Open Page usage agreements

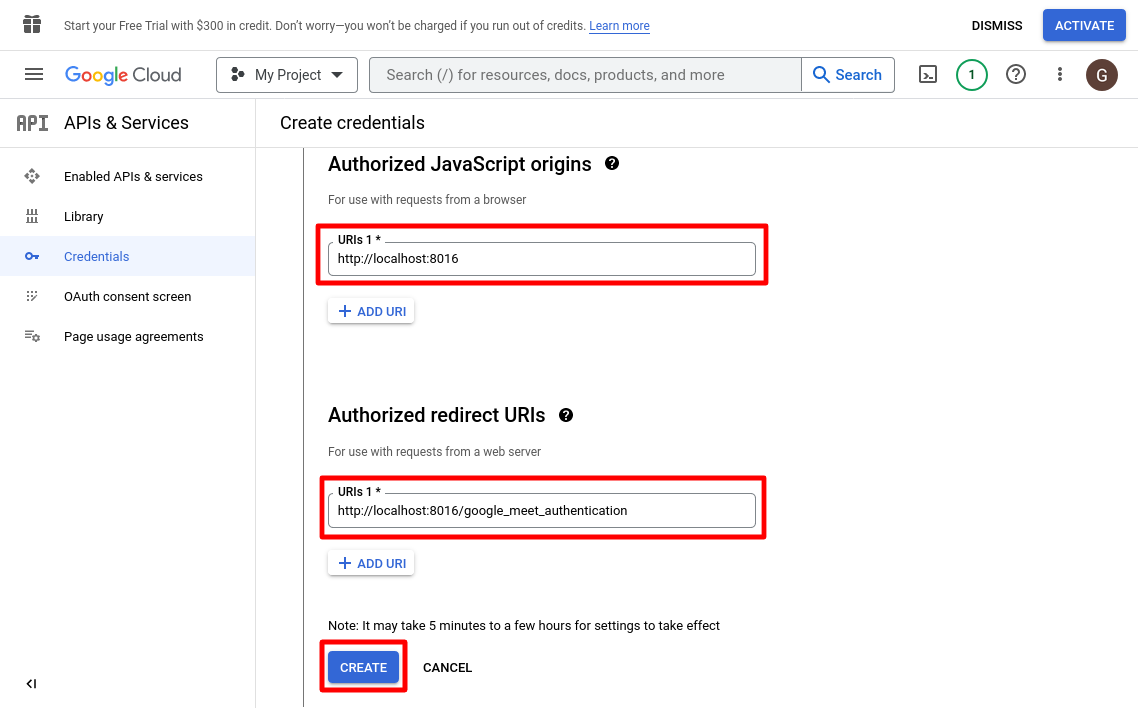click(133, 337)
